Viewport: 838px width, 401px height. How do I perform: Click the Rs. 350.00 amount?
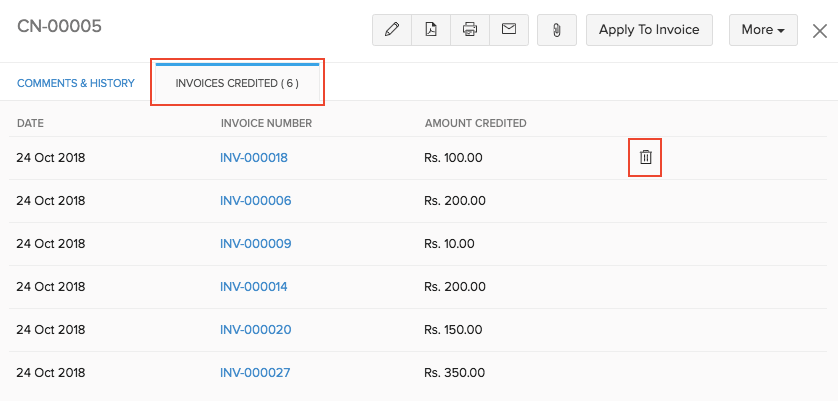[455, 373]
